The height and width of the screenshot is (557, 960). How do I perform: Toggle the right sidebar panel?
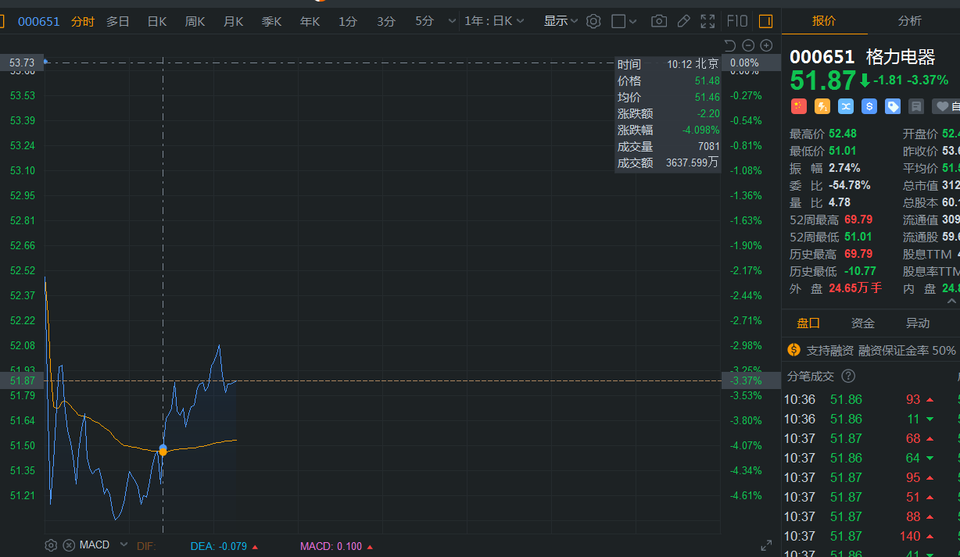[765, 21]
